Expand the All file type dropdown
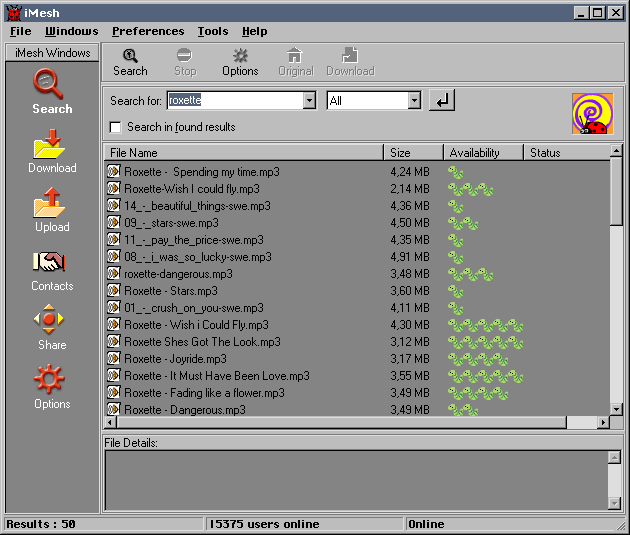630x535 pixels. [414, 101]
